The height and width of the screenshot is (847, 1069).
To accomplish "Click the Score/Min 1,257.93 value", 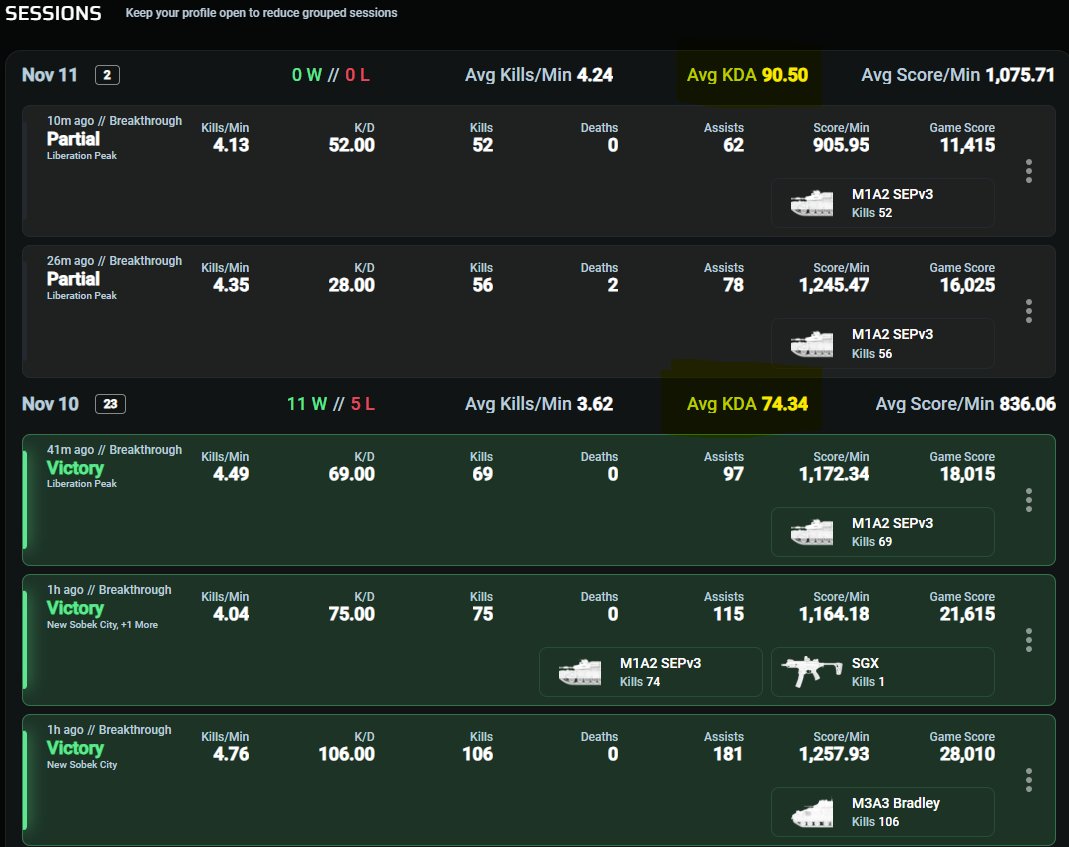I will pos(834,754).
